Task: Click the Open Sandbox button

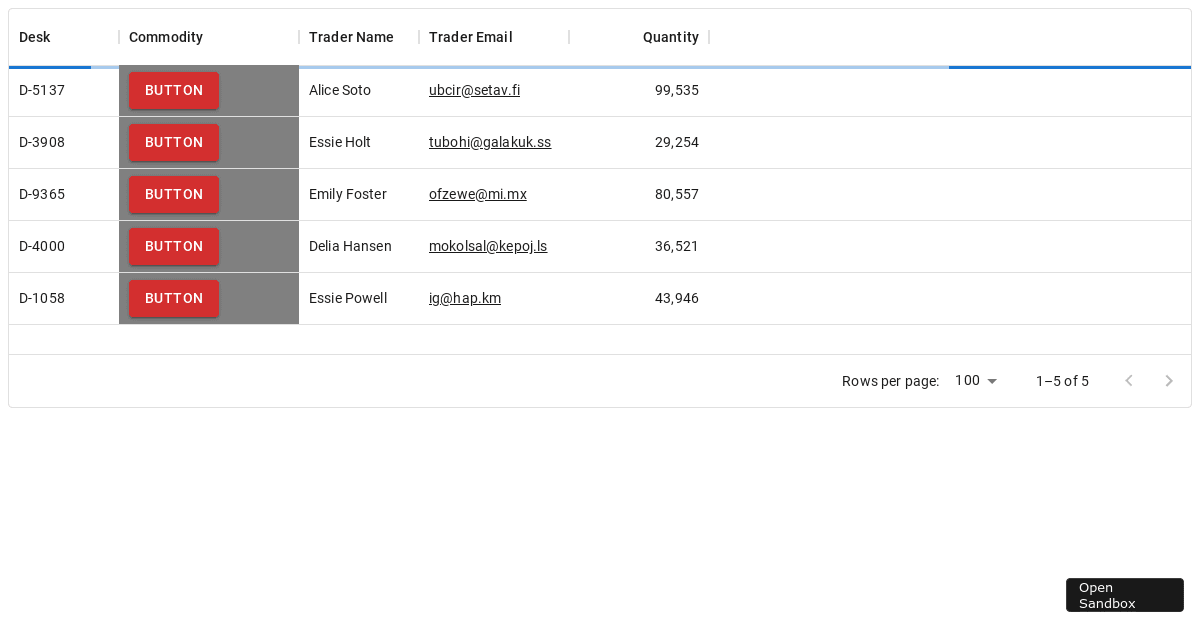Action: pos(1124,595)
